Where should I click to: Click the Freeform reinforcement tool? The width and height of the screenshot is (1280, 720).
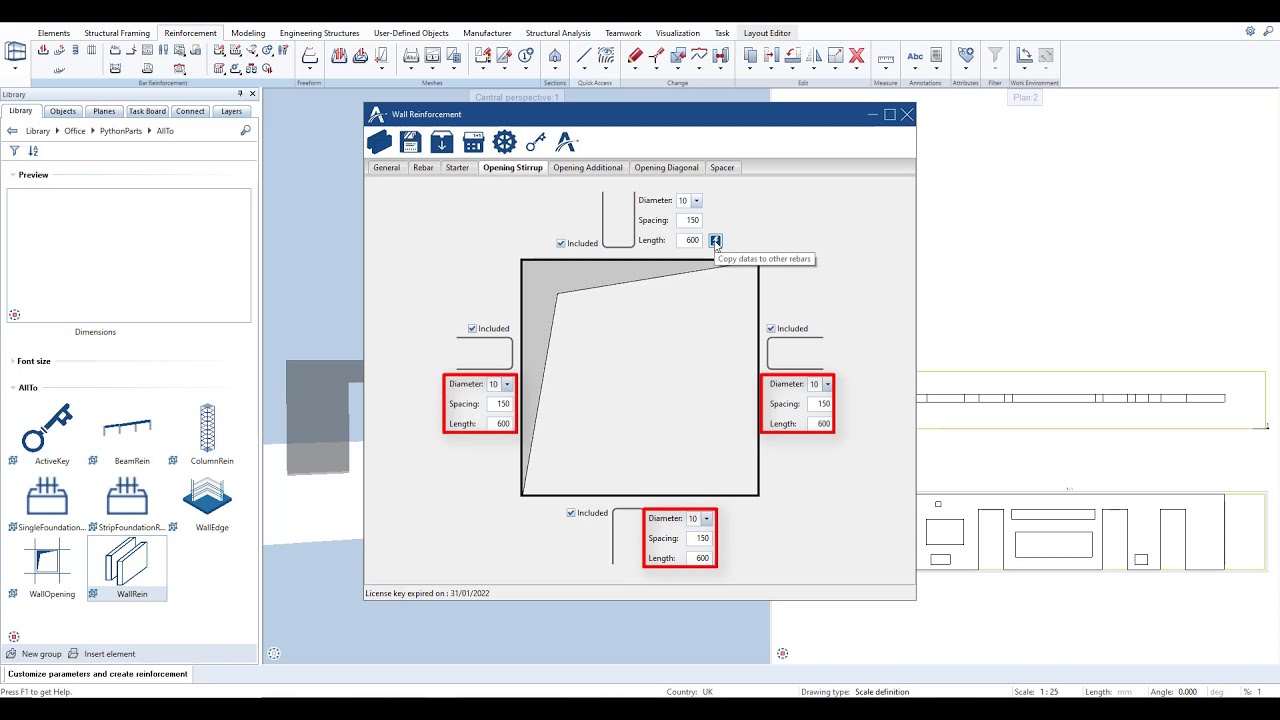(310, 57)
